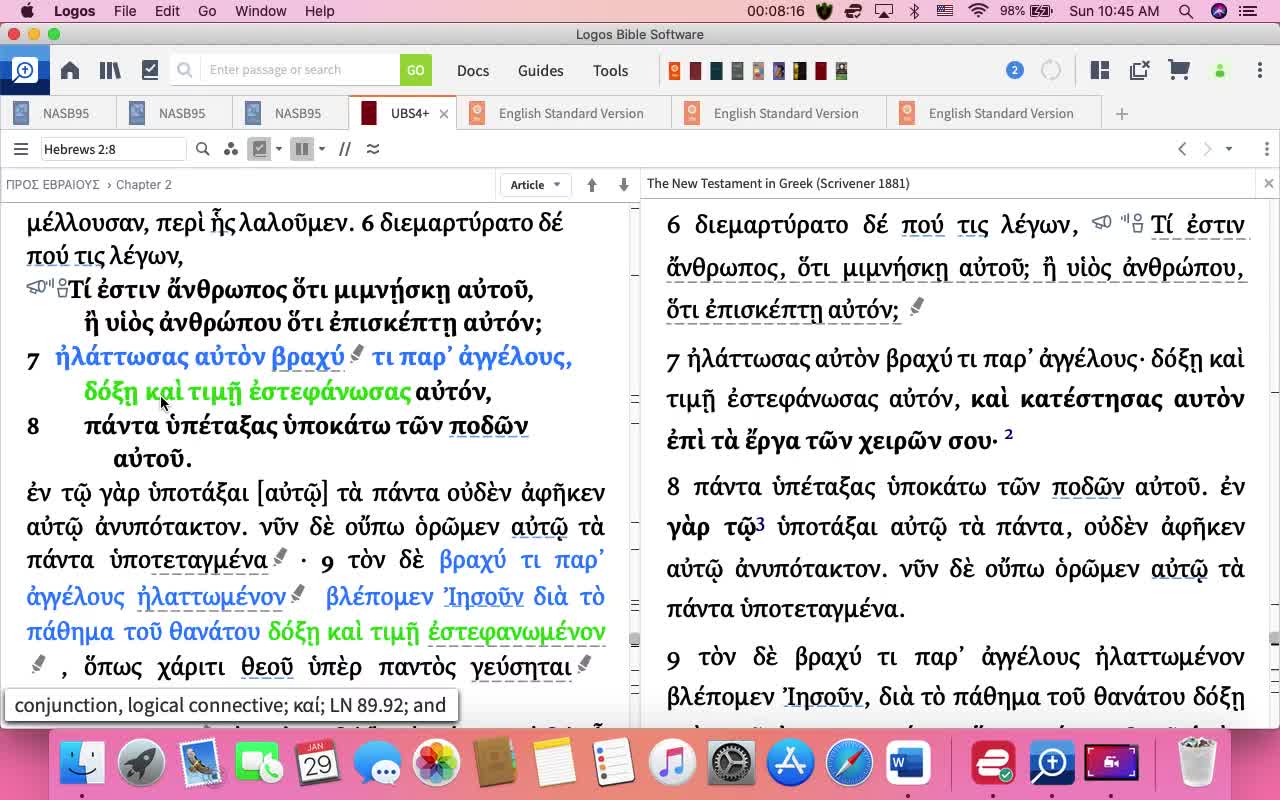Click the ΠΡΟΣ ΕΒΡΑΙΟΥΣ breadcrumb
Screen dimensions: 1280x800
[53, 184]
